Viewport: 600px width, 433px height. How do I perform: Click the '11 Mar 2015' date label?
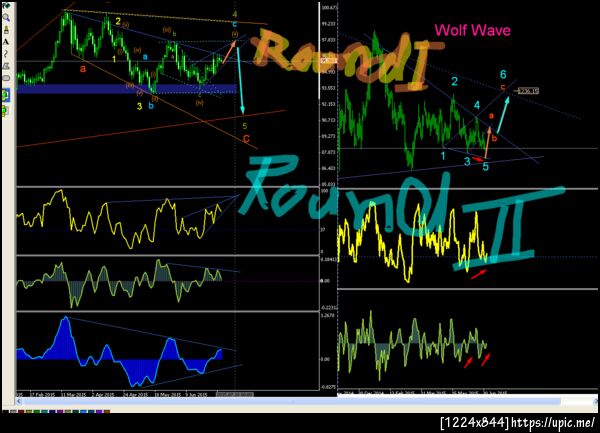point(74,394)
